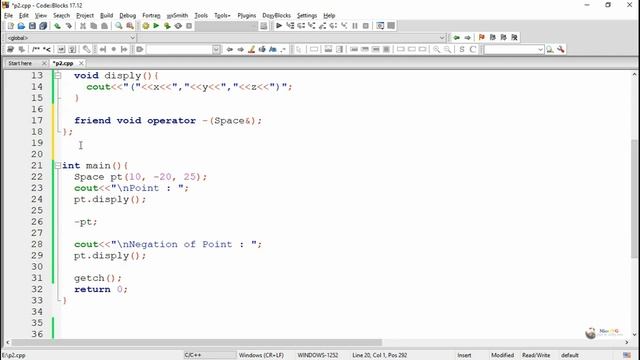Toggle selected-text-only search option

point(262,49)
